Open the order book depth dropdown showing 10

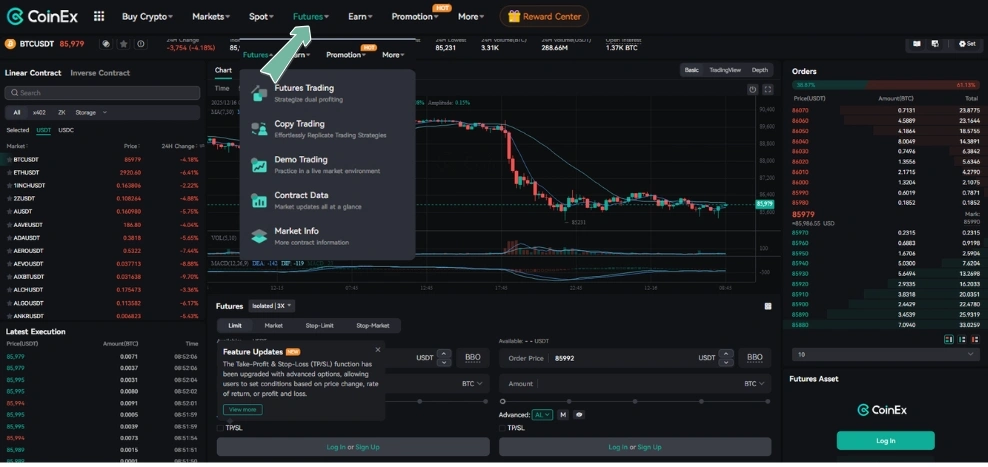[x=885, y=355]
